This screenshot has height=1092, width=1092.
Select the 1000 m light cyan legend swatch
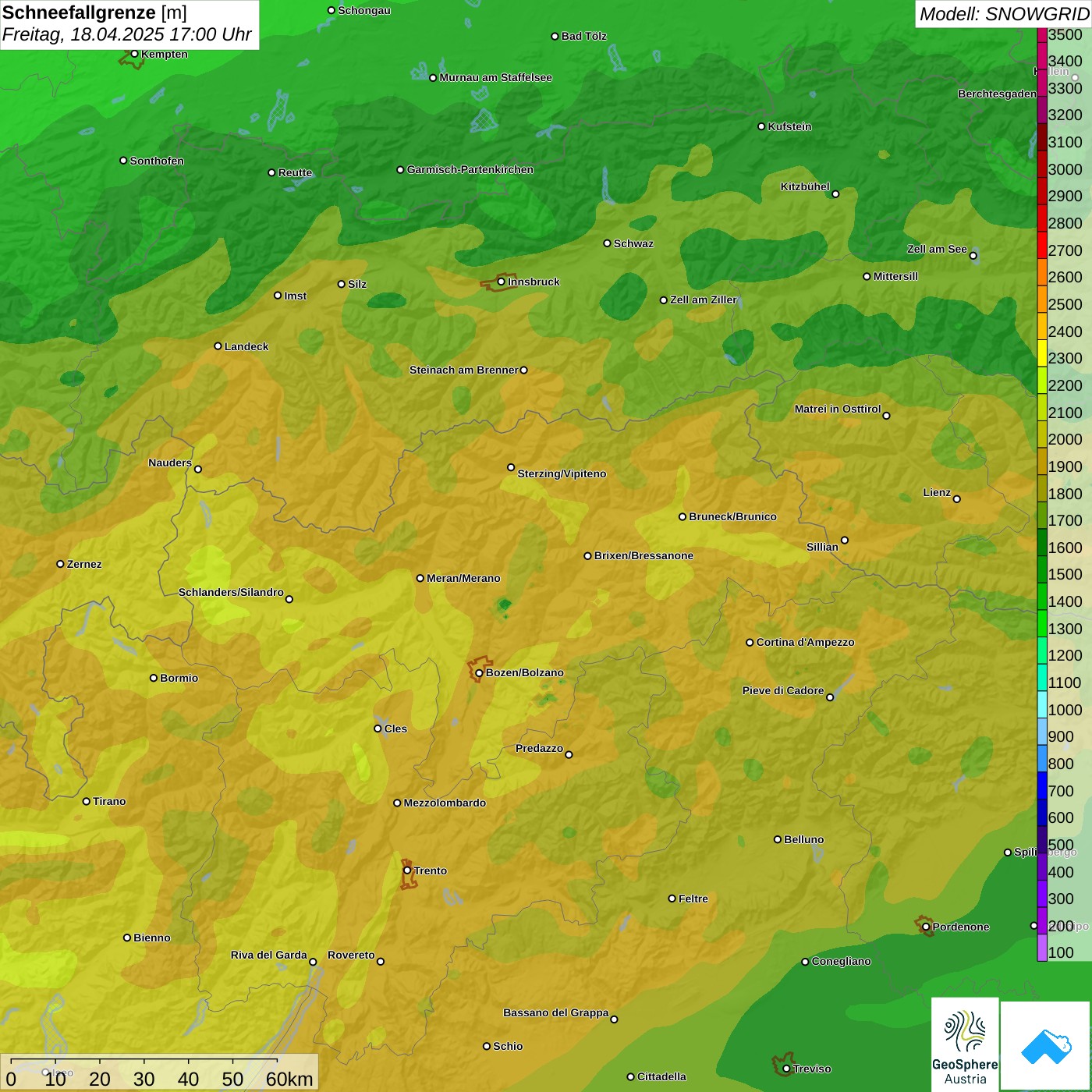pos(1042,704)
